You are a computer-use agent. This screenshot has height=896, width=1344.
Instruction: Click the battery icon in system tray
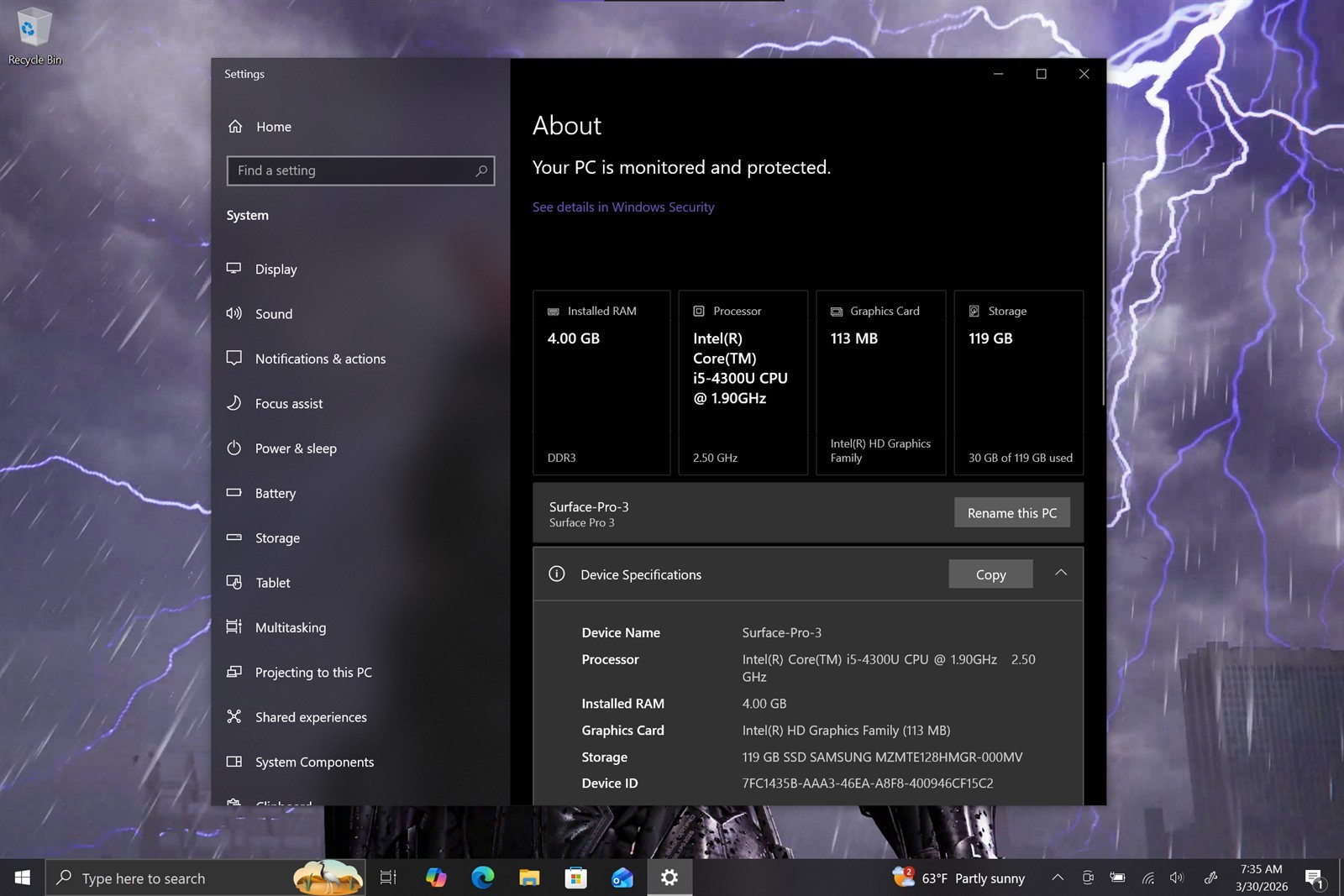[1117, 878]
